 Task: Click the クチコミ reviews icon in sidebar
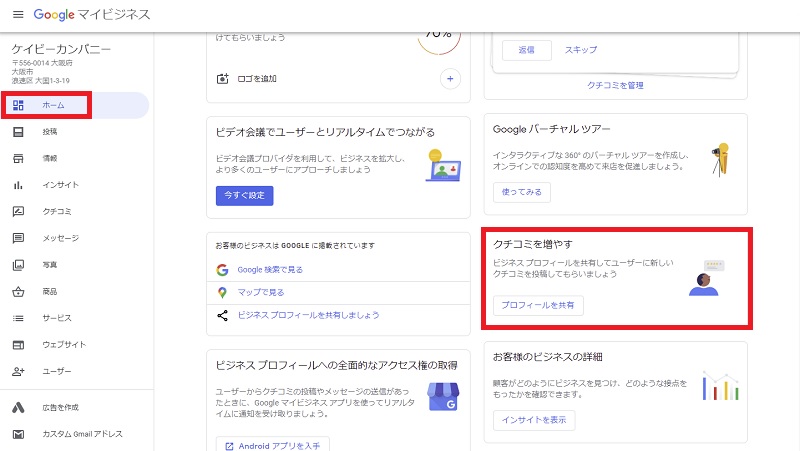coord(18,211)
